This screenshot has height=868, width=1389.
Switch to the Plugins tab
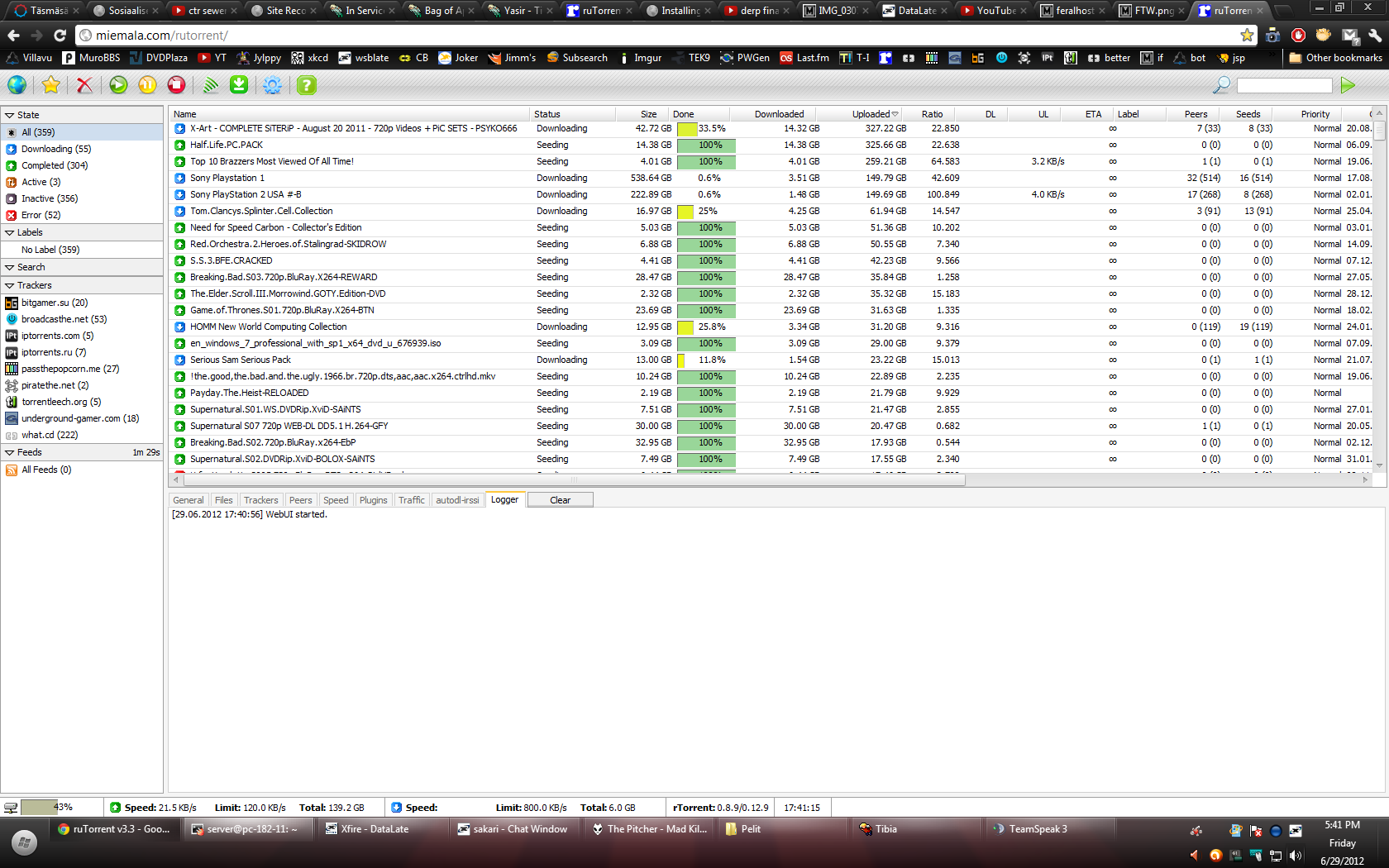tap(374, 500)
